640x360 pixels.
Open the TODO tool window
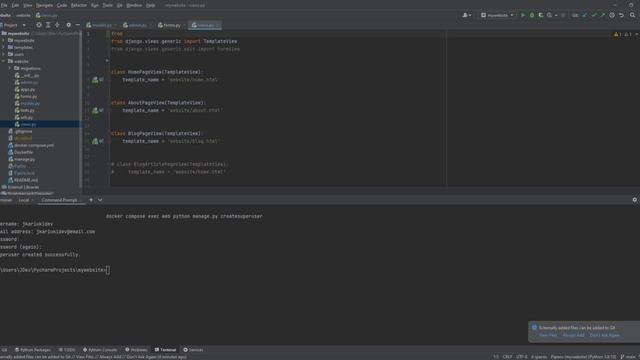tap(67, 350)
